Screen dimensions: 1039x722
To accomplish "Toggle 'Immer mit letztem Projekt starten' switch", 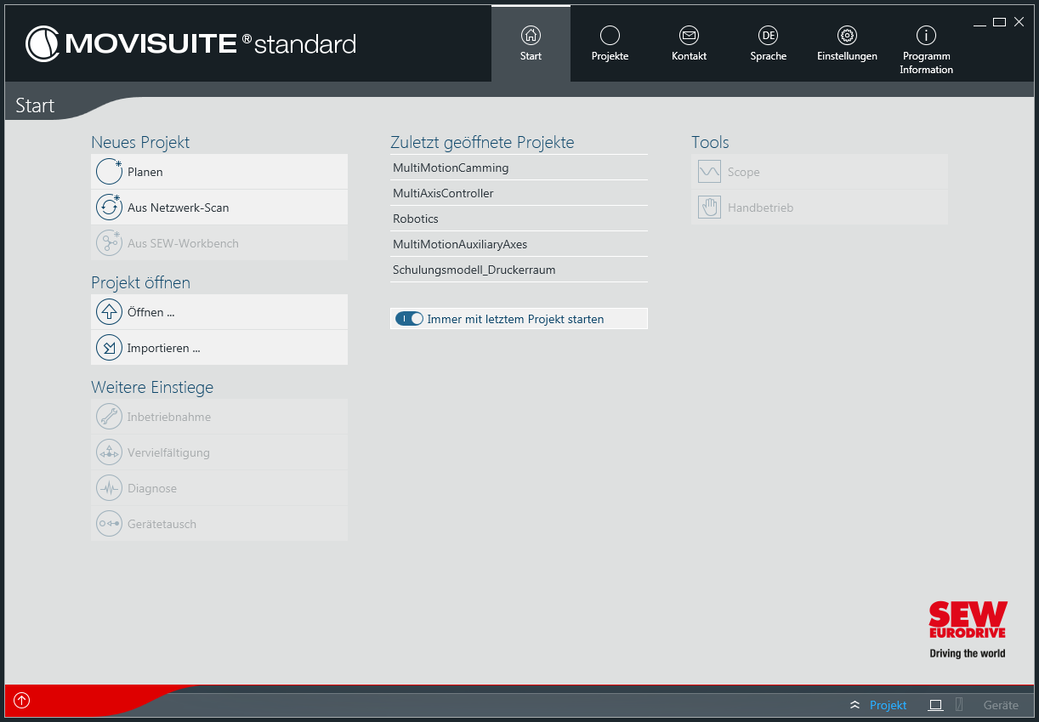I will point(409,319).
